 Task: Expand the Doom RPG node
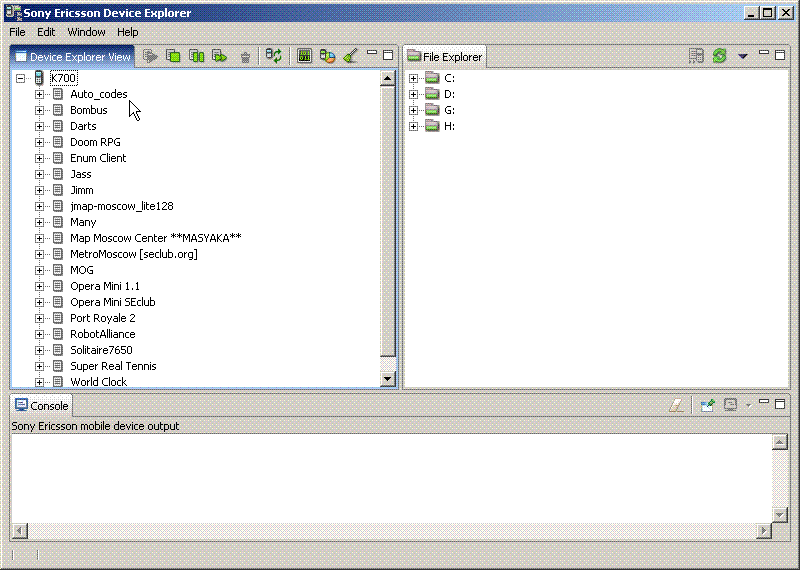click(x=39, y=142)
